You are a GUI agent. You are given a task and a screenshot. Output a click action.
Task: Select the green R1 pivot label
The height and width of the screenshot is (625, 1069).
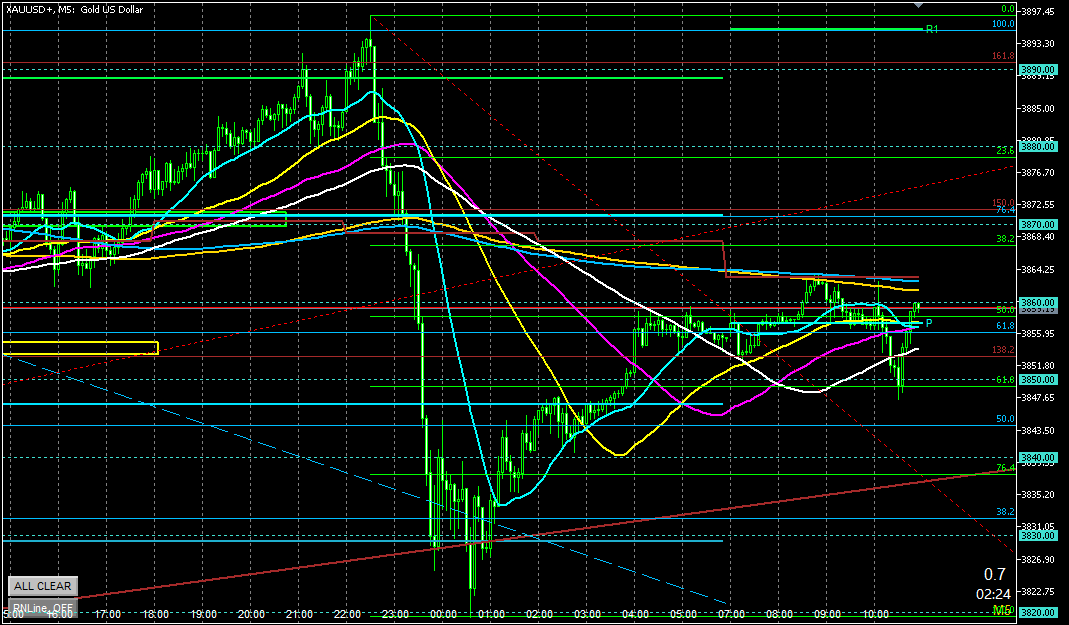pos(931,30)
